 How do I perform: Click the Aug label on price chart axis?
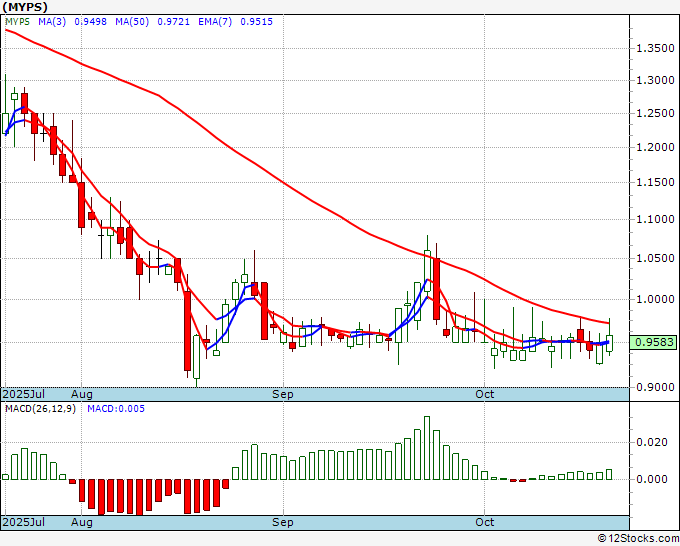(82, 394)
